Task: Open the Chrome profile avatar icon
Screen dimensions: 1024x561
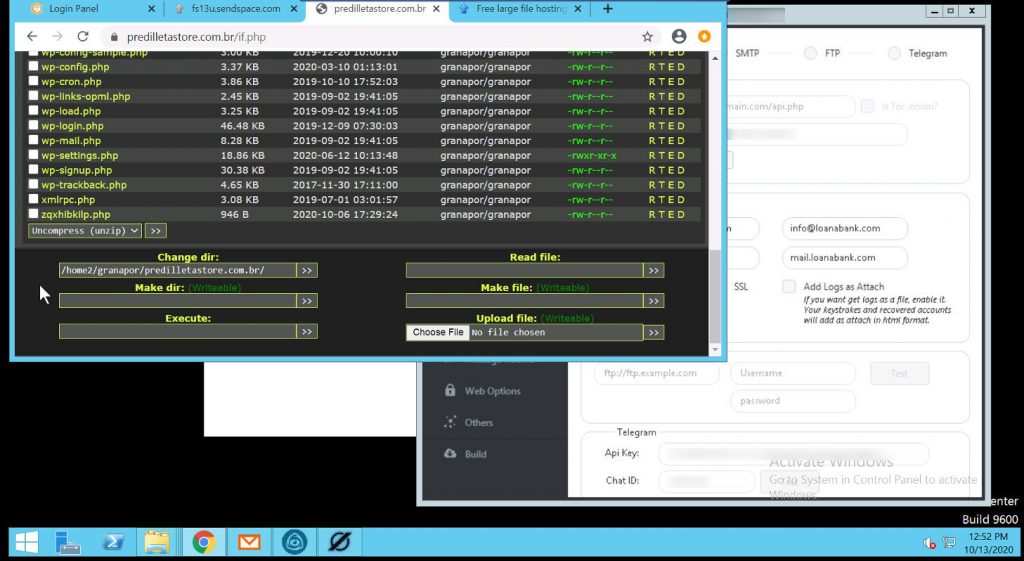Action: click(x=679, y=37)
